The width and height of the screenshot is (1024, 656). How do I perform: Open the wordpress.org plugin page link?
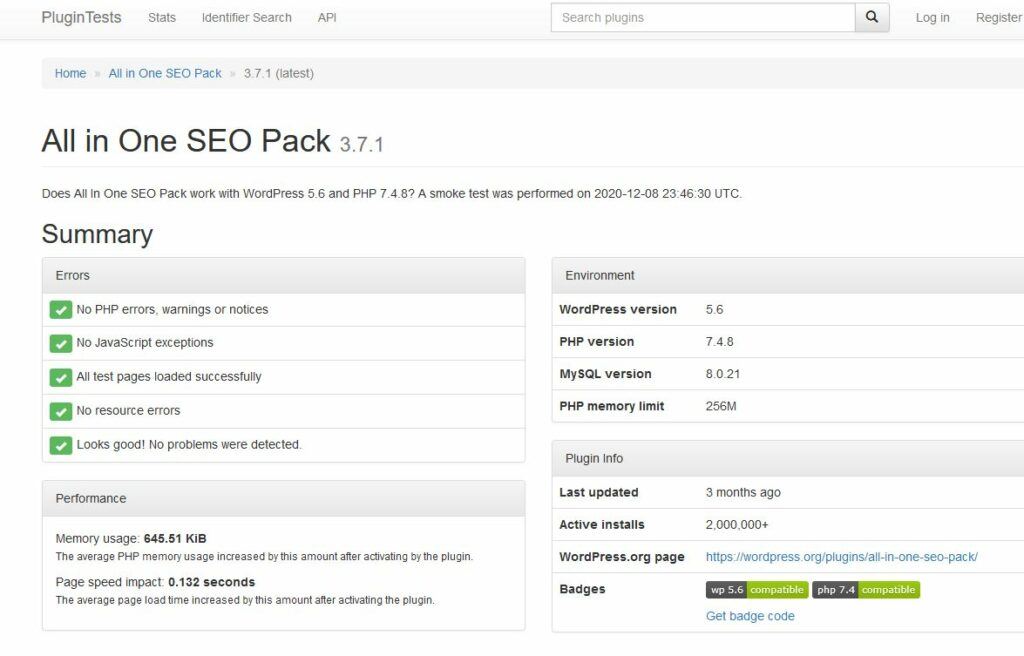pos(841,557)
